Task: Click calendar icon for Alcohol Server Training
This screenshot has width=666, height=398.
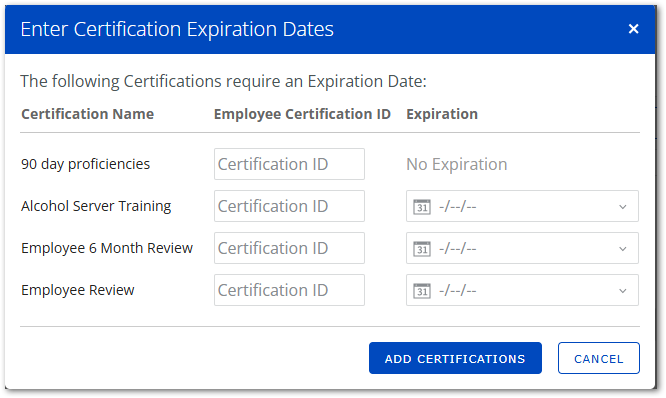Action: [x=422, y=207]
